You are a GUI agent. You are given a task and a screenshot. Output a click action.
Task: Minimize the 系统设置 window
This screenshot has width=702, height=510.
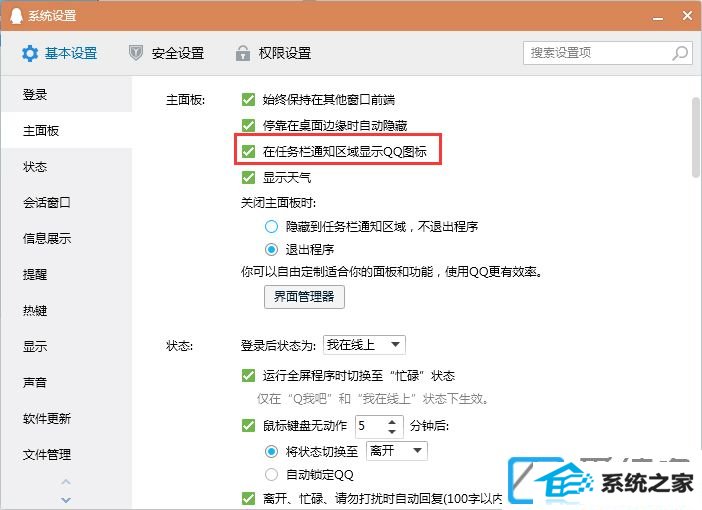(x=658, y=18)
